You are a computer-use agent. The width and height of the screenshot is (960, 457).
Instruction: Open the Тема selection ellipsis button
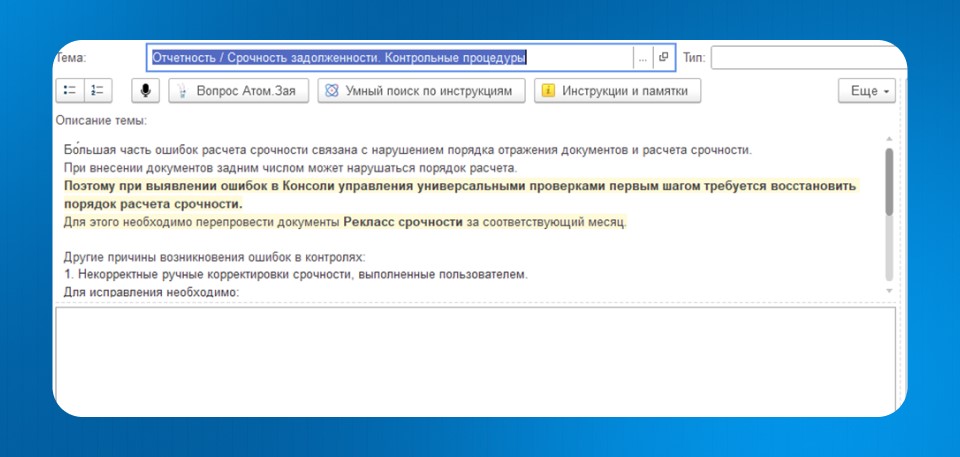(643, 58)
